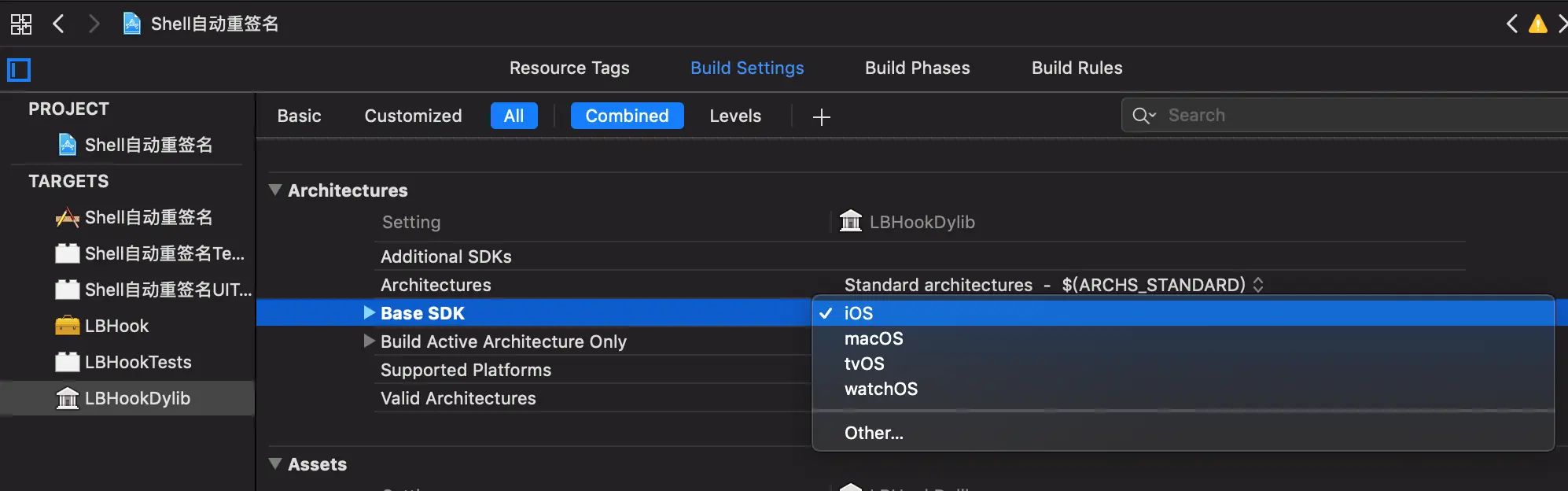Image resolution: width=1568 pixels, height=491 pixels.
Task: Switch view to Levels mode
Action: (735, 116)
